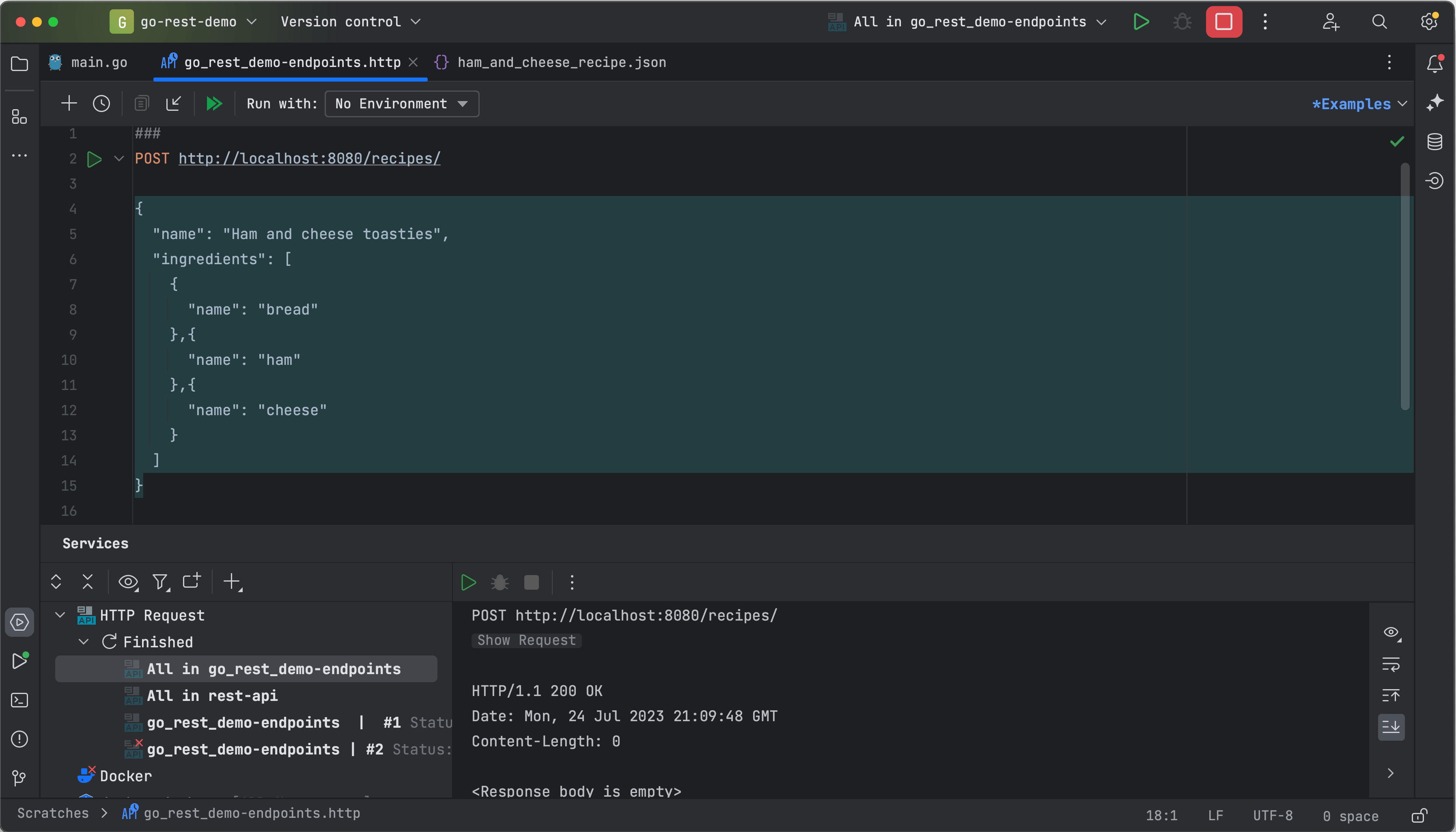This screenshot has height=832, width=1456.
Task: Open the Problems tool window
Action: [20, 739]
